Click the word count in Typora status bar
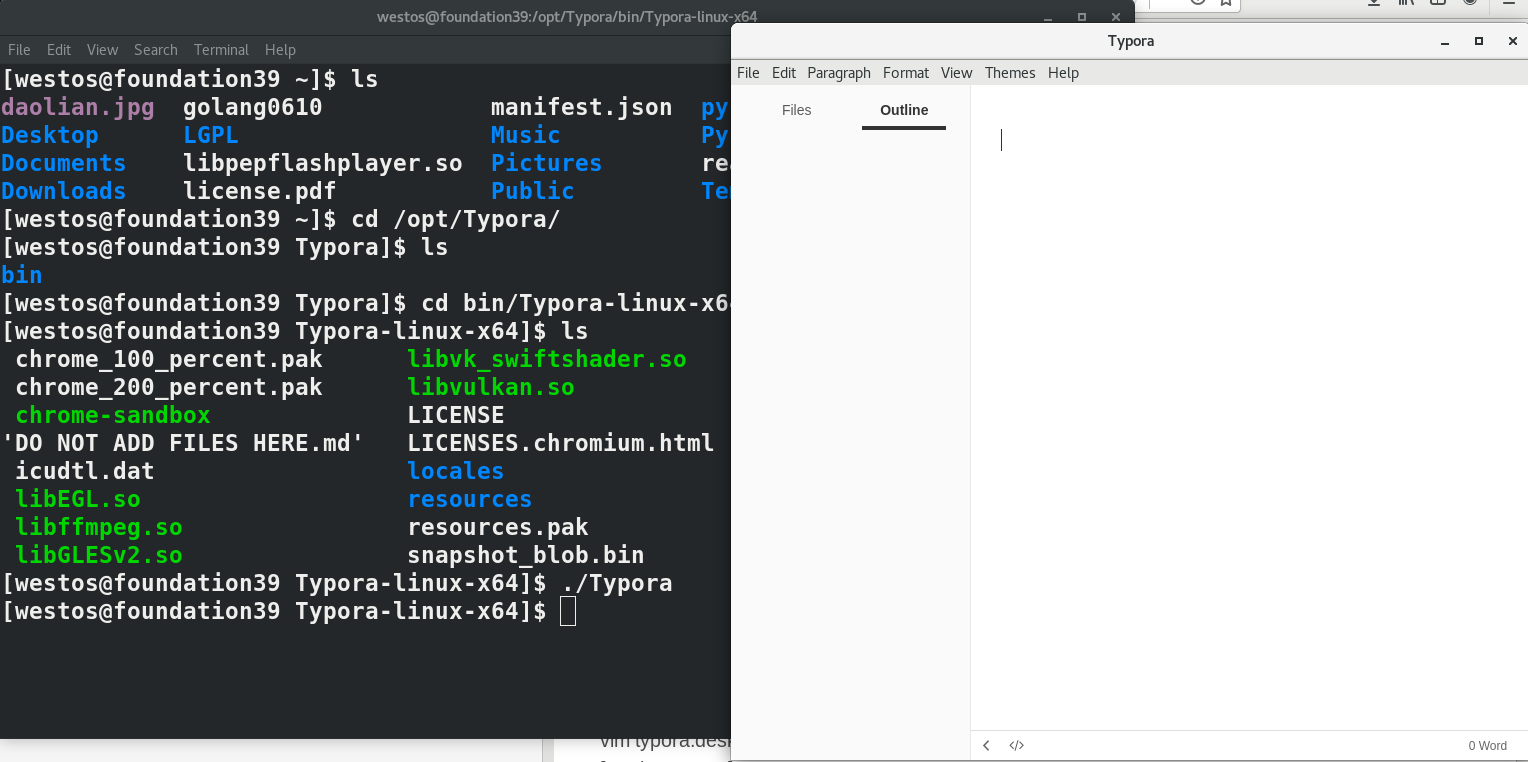This screenshot has height=762, width=1528. [x=1487, y=745]
